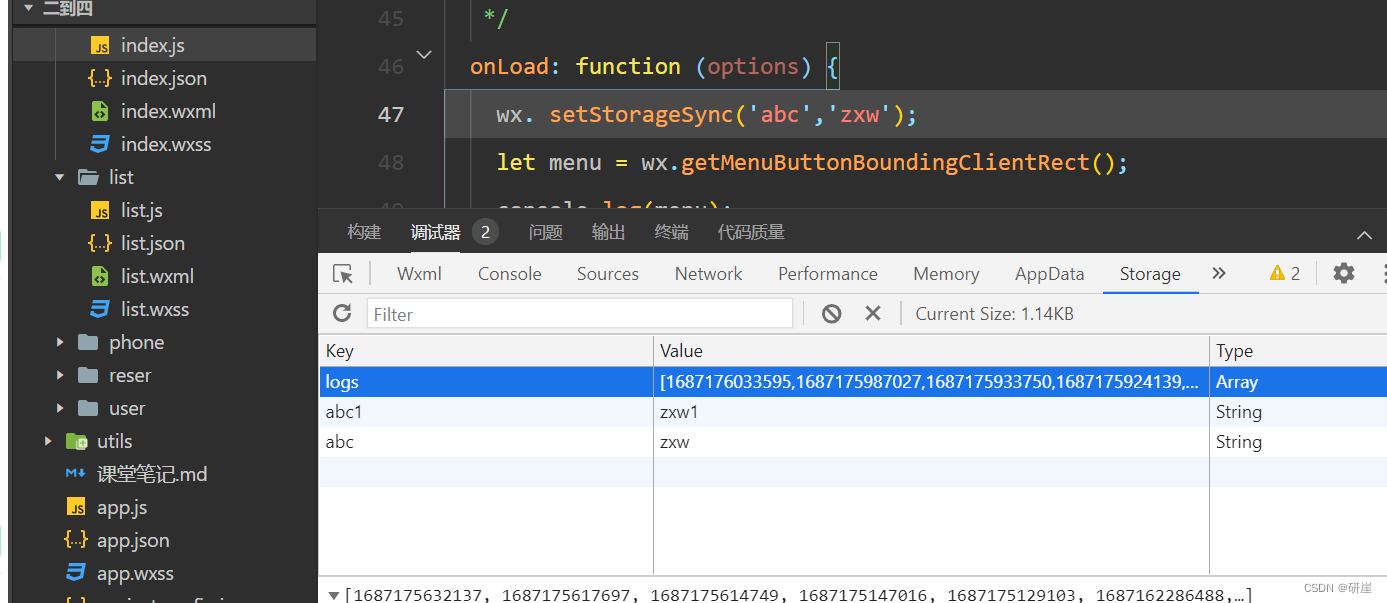The image size is (1387, 603).
Task: Collapse the debugger panel with the chevron
Action: point(1364,235)
